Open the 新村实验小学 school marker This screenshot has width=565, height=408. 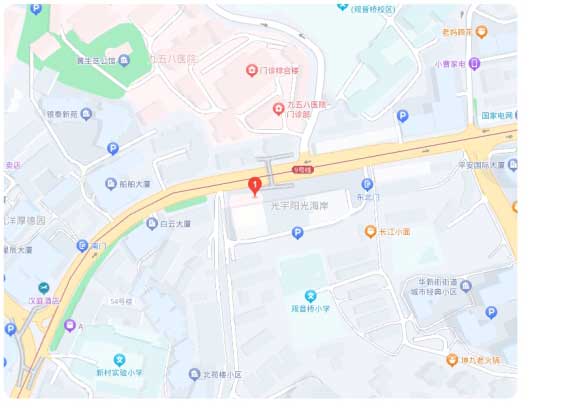pos(119,360)
